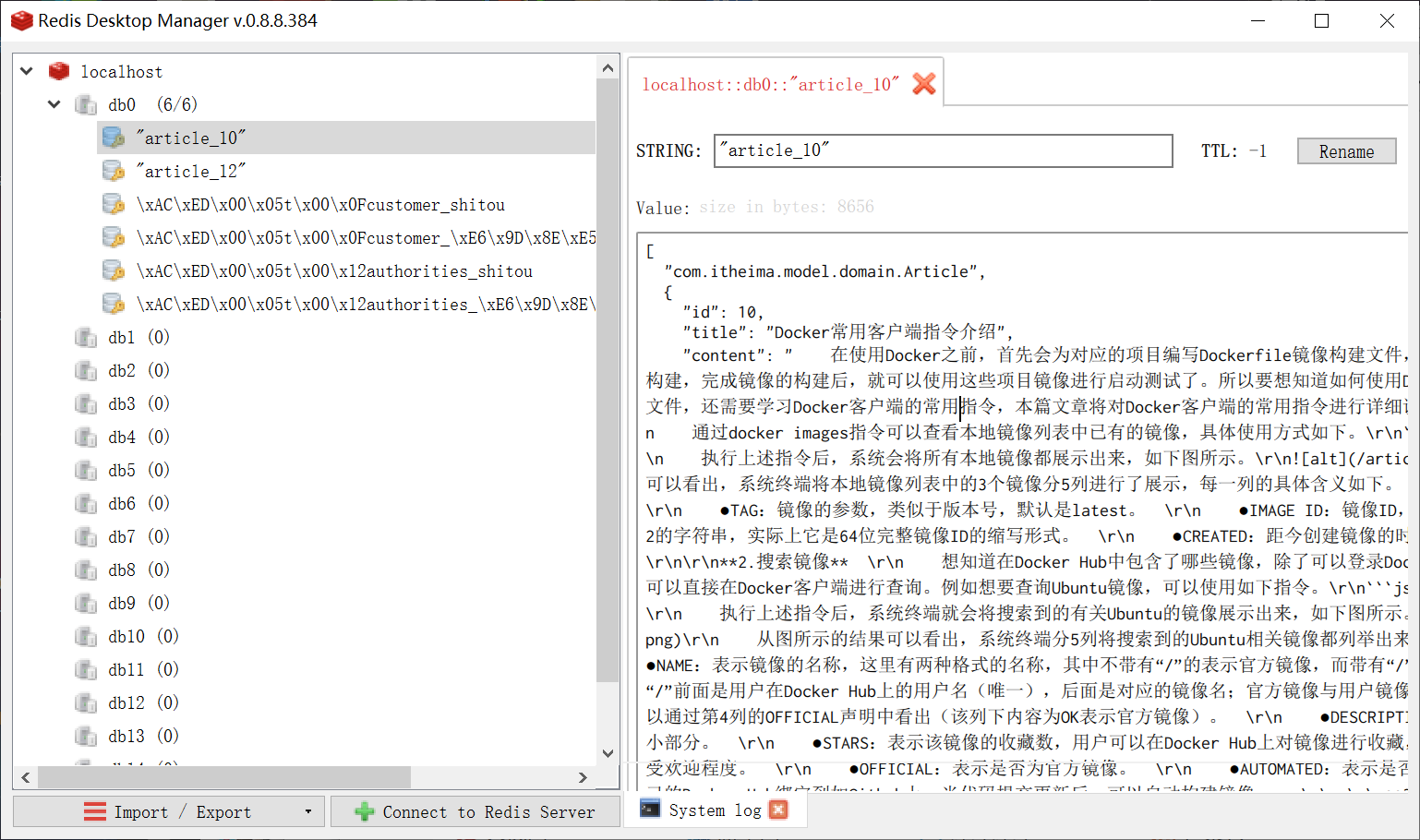The width and height of the screenshot is (1420, 840).
Task: Minimize the Redis Desktop Manager window
Action: pyautogui.click(x=1257, y=20)
